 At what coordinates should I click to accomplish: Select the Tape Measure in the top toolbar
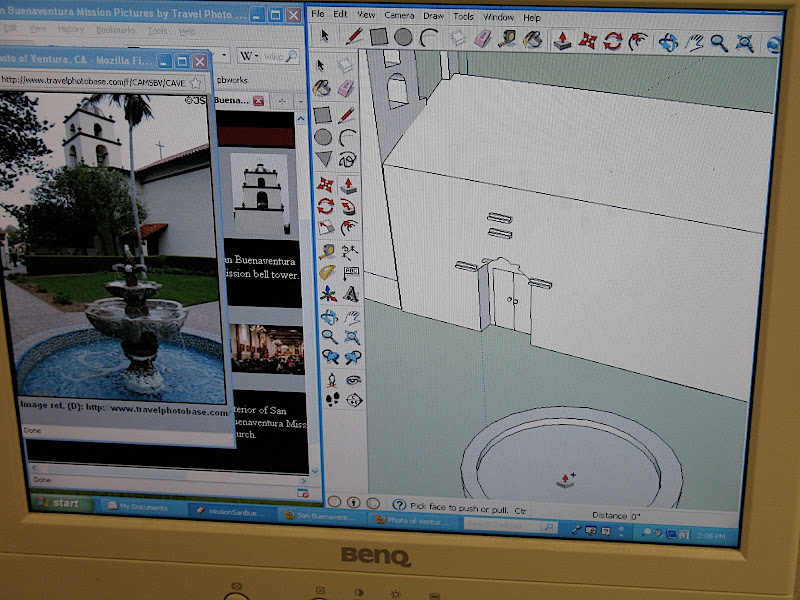pyautogui.click(x=507, y=39)
